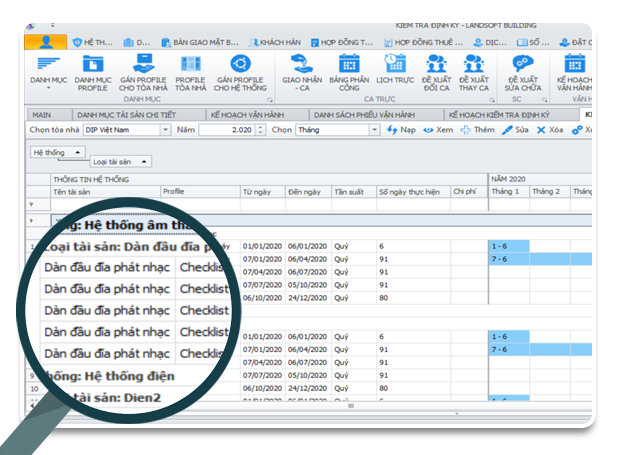Select GÁN PROFILE CHO TÒA NHÀ icon
The width and height of the screenshot is (618, 455).
143,73
